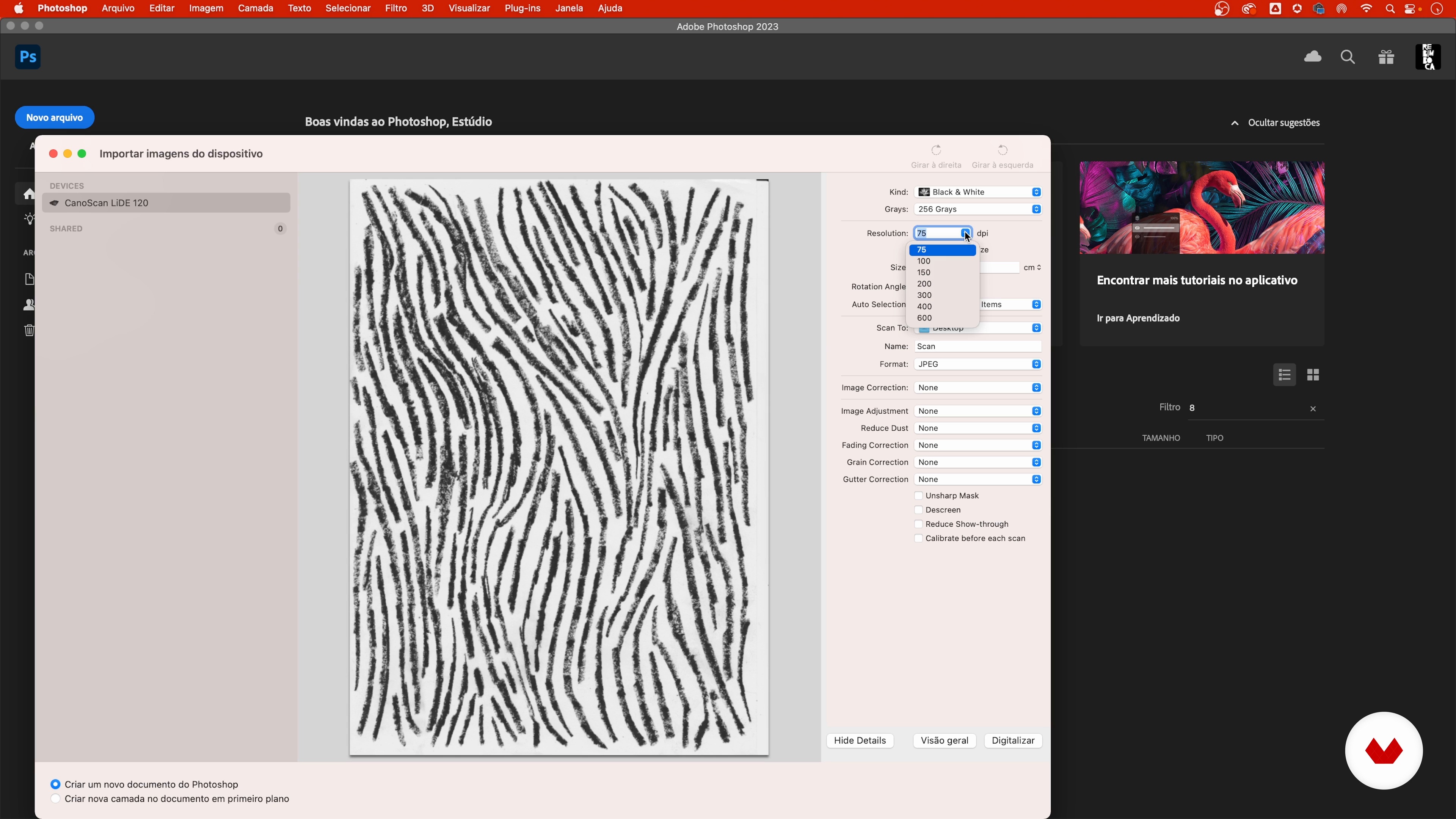Switch to list view icon
The height and width of the screenshot is (819, 1456).
(x=1284, y=375)
